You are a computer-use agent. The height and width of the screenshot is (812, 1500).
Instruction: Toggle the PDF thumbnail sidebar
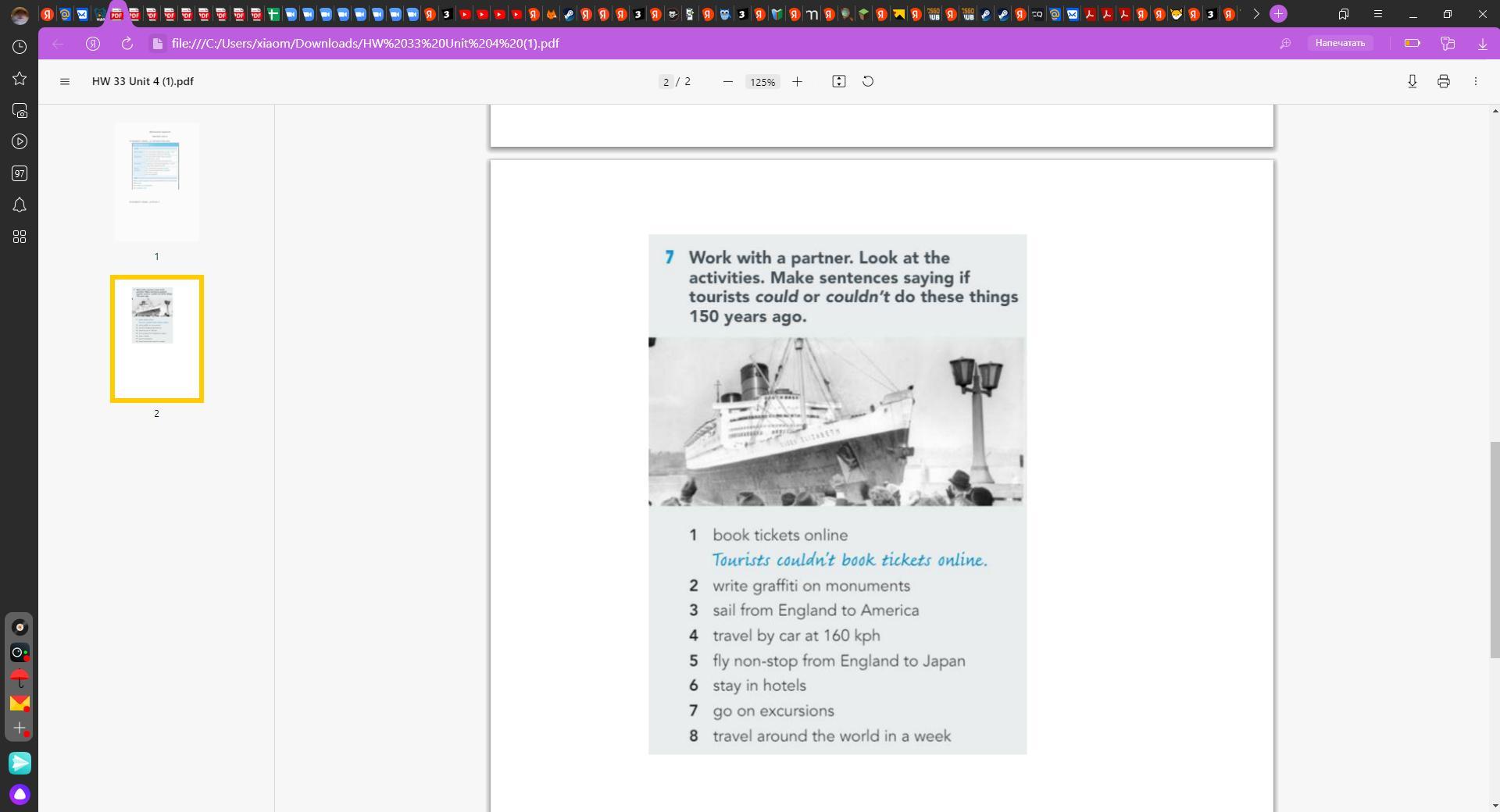coord(65,81)
